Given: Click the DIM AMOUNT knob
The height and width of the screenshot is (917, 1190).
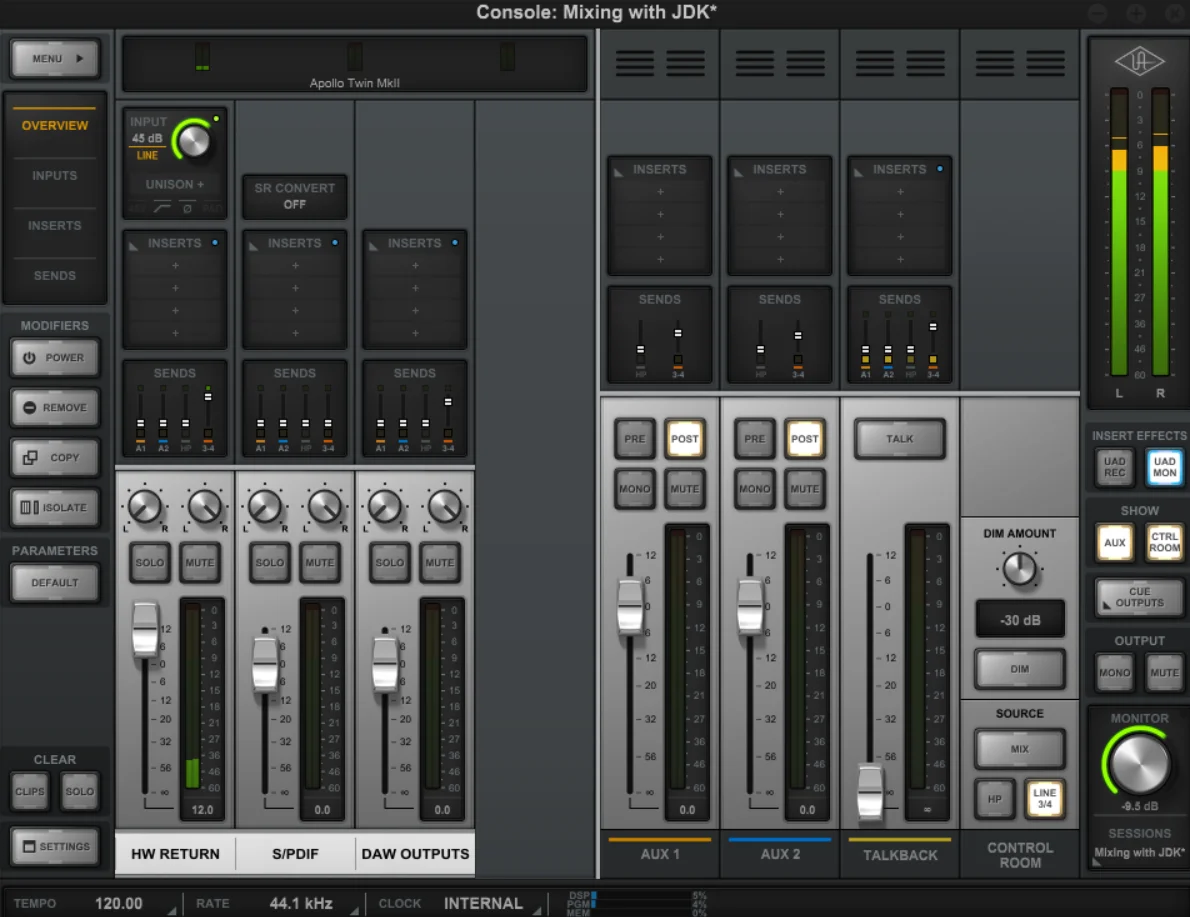Looking at the screenshot, I should pos(1019,569).
